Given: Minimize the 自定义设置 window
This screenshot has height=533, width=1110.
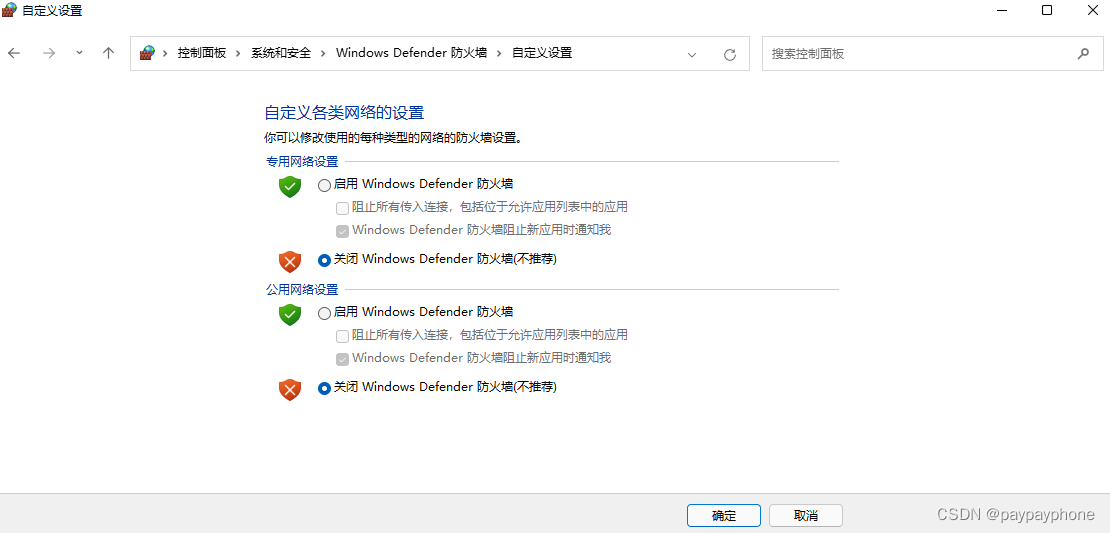Looking at the screenshot, I should point(1002,10).
